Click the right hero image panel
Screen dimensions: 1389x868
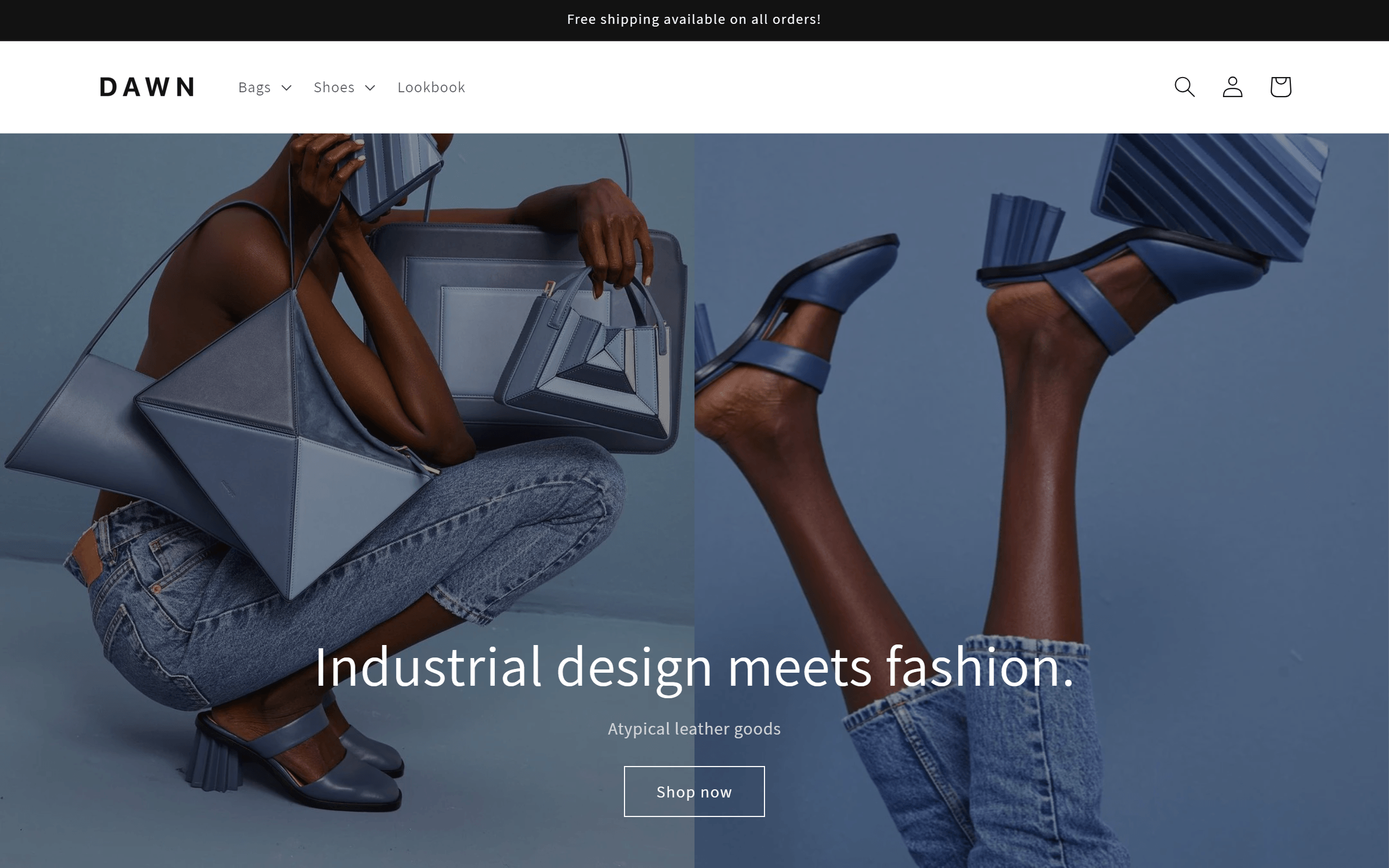click(1041, 500)
